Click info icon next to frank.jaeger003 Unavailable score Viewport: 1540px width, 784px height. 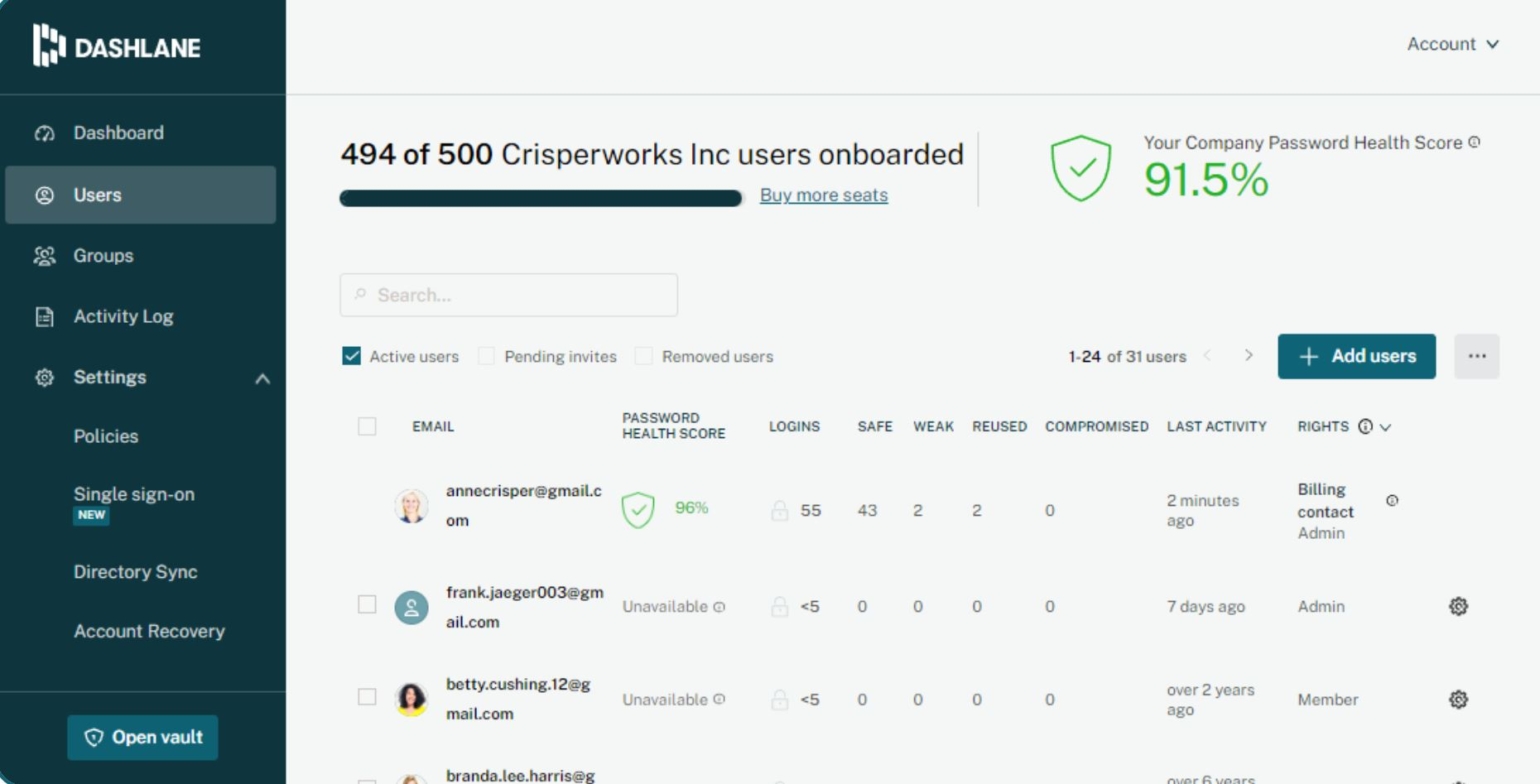click(x=719, y=607)
